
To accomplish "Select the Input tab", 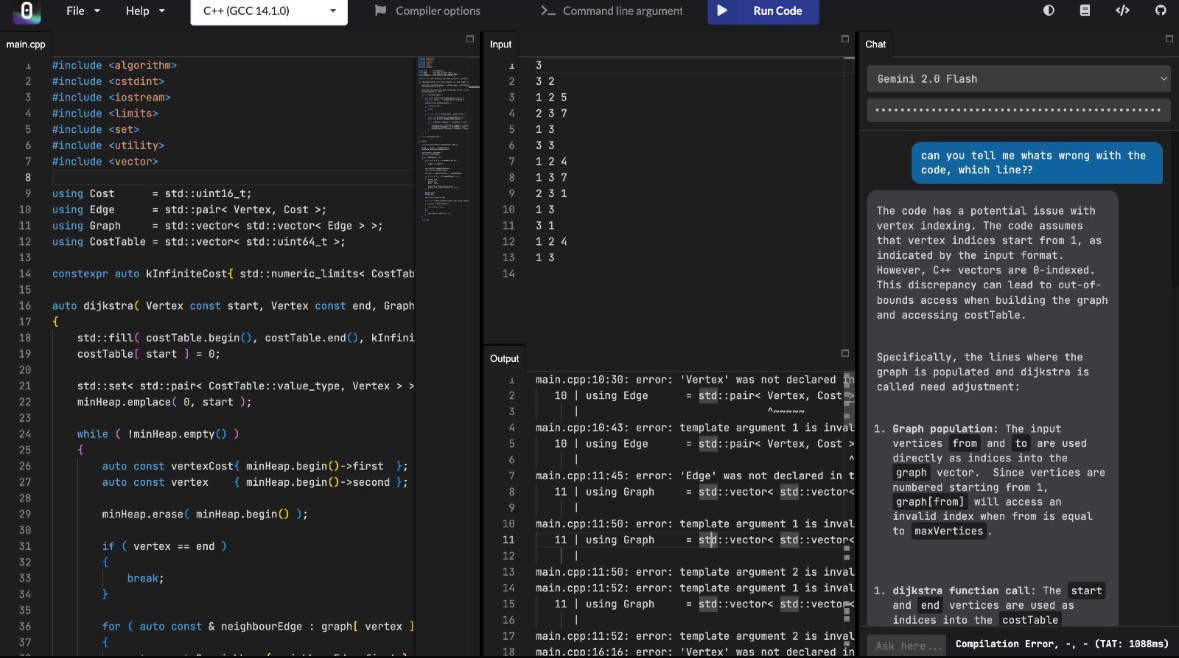I will pyautogui.click(x=501, y=44).
